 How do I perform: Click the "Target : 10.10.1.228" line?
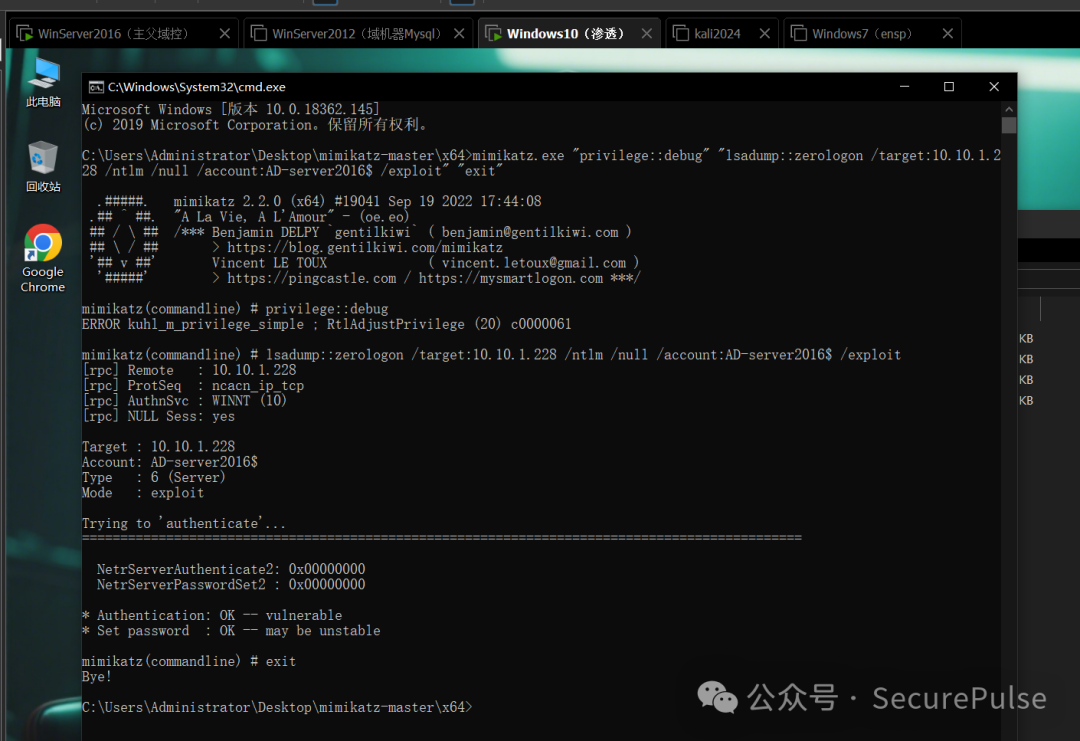coord(158,446)
